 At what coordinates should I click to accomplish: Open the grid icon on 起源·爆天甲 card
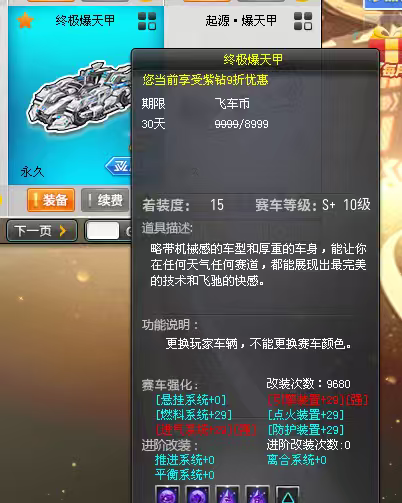[303, 21]
